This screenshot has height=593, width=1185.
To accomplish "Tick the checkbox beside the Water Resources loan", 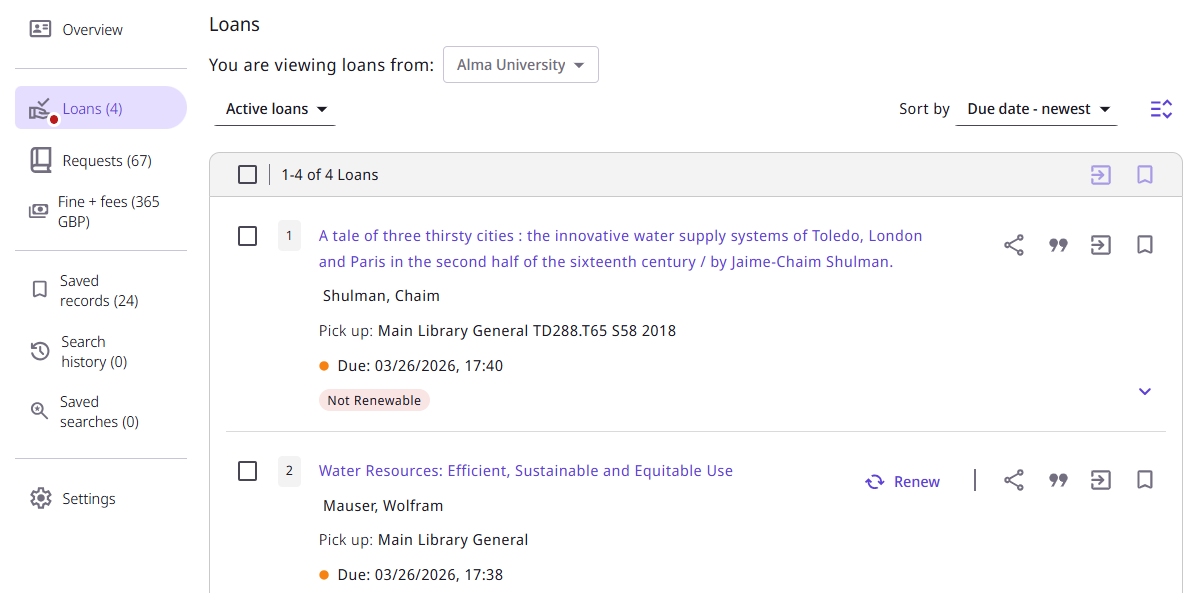I will pos(247,470).
